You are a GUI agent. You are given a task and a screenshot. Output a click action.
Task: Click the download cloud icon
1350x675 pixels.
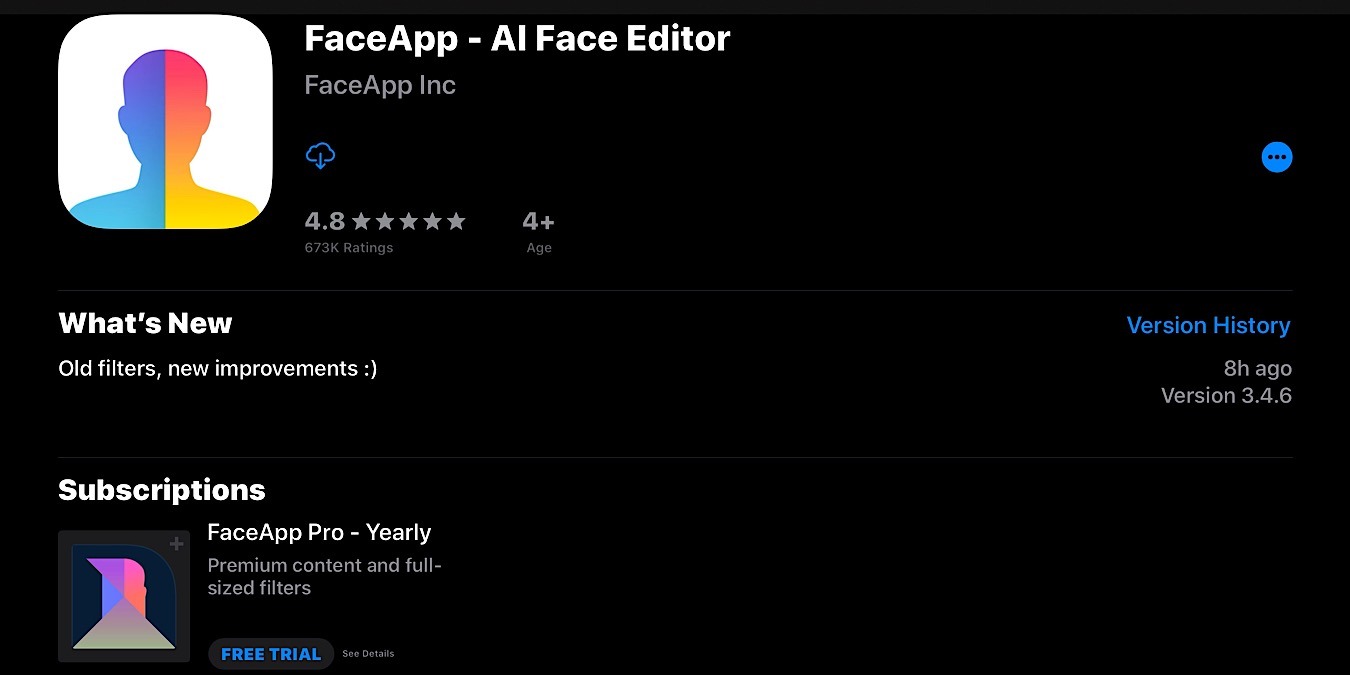point(320,156)
